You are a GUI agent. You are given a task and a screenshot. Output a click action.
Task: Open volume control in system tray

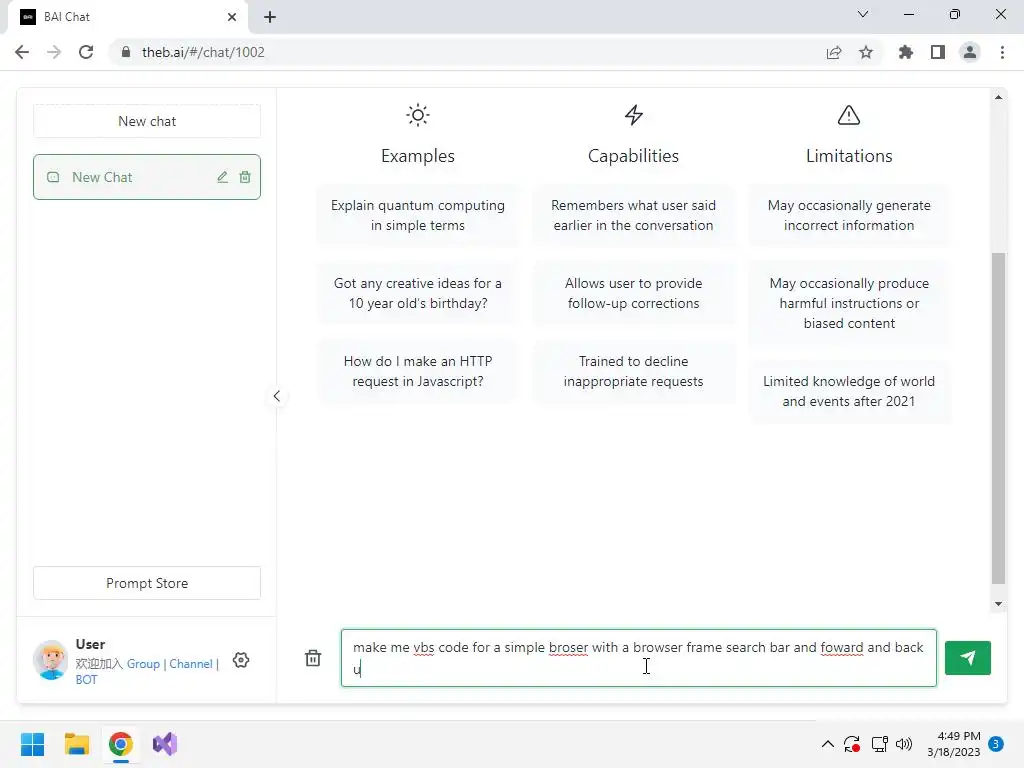(904, 744)
